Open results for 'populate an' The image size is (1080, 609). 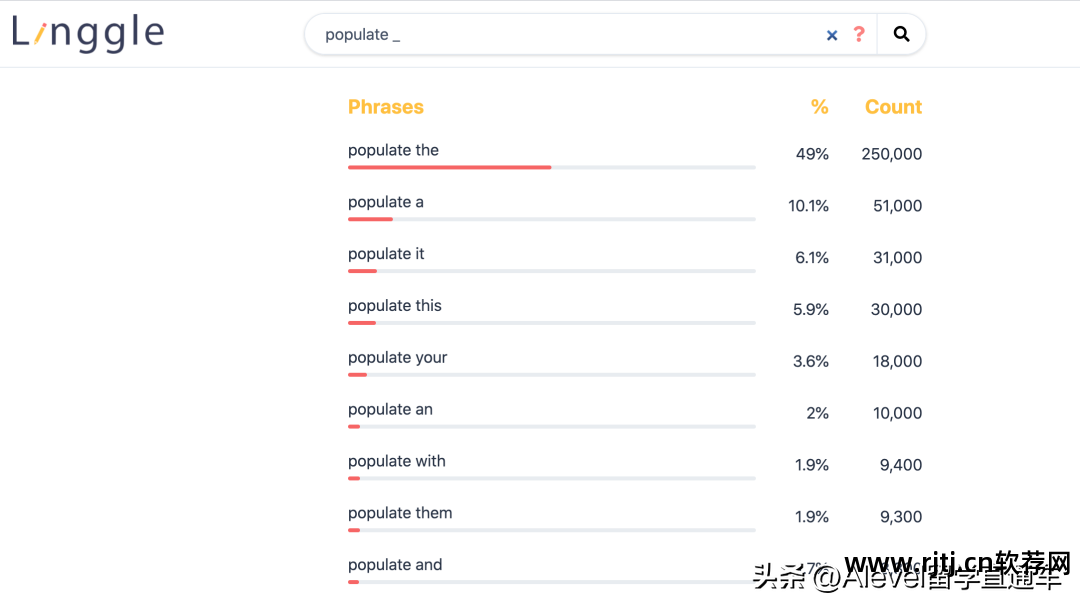pyautogui.click(x=390, y=410)
